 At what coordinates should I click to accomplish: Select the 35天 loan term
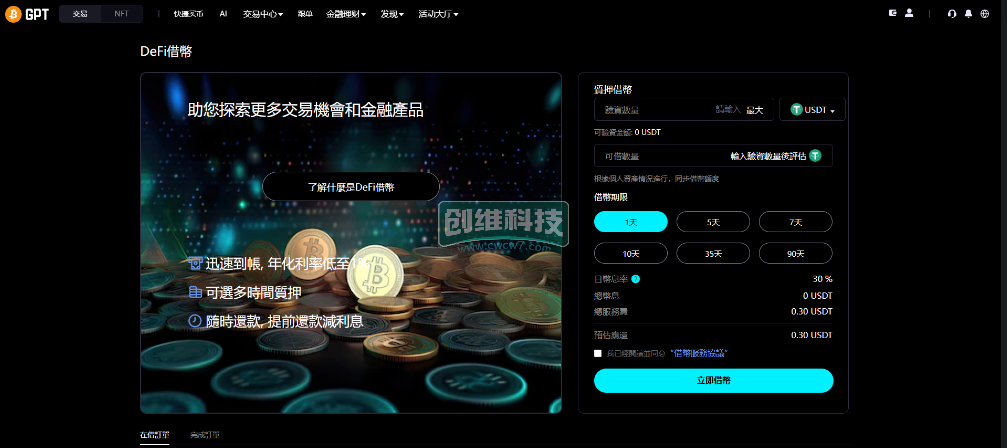pyautogui.click(x=713, y=253)
